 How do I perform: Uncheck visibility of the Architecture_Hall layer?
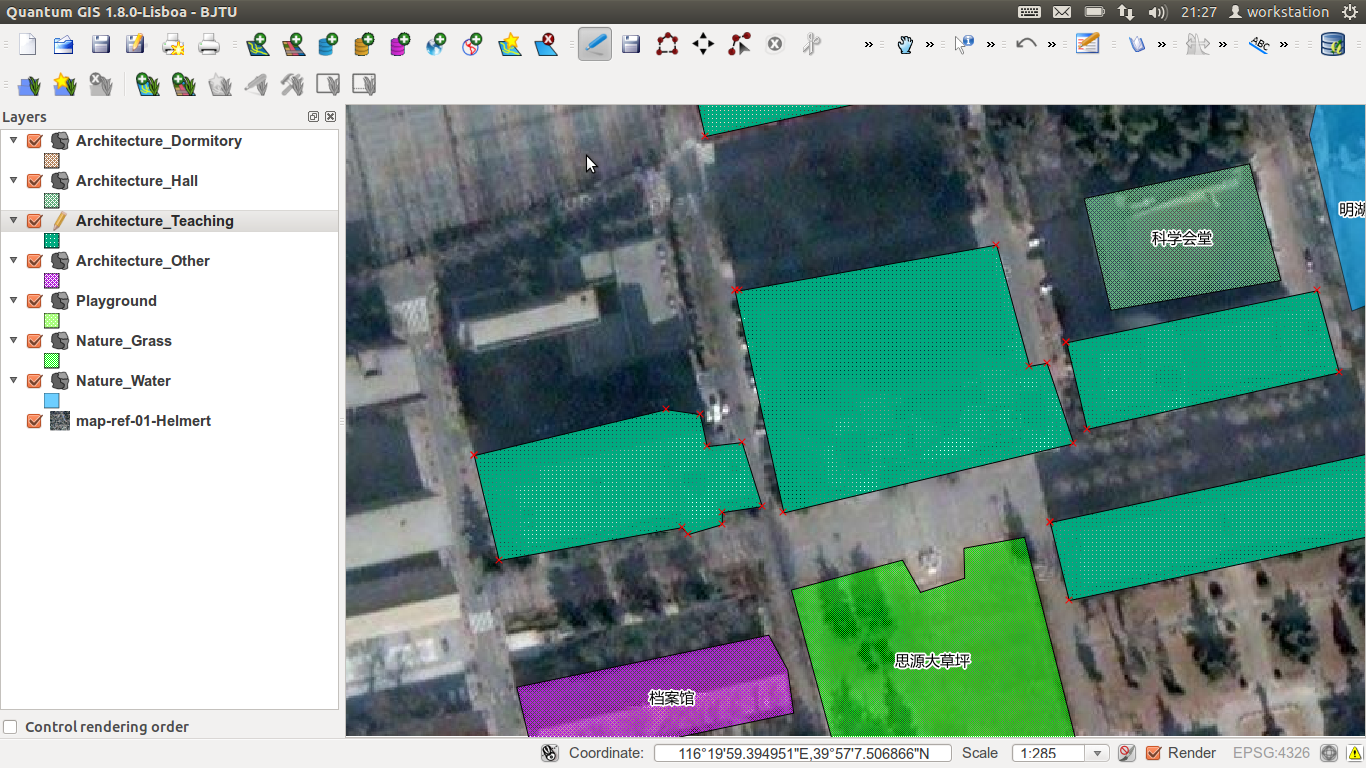coord(34,181)
